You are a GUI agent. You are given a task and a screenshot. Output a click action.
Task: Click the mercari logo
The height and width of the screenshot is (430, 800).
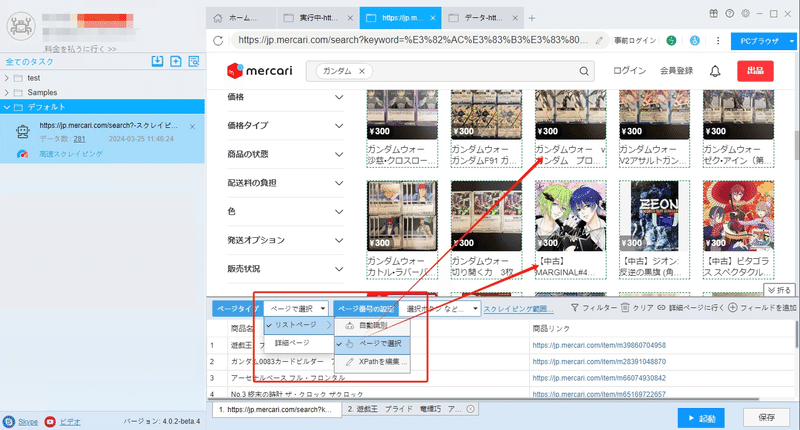point(260,71)
